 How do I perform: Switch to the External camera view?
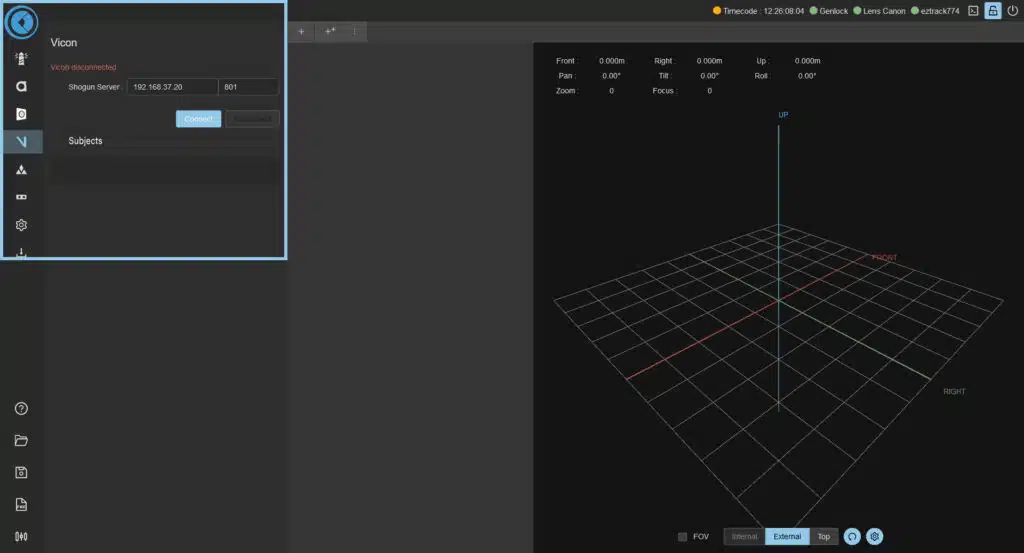(787, 537)
